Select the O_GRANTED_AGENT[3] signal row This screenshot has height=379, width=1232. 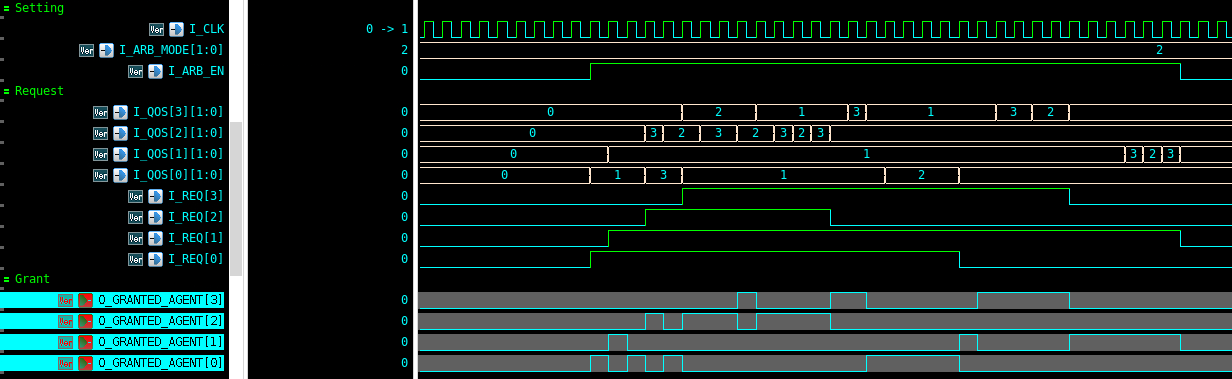(112, 300)
